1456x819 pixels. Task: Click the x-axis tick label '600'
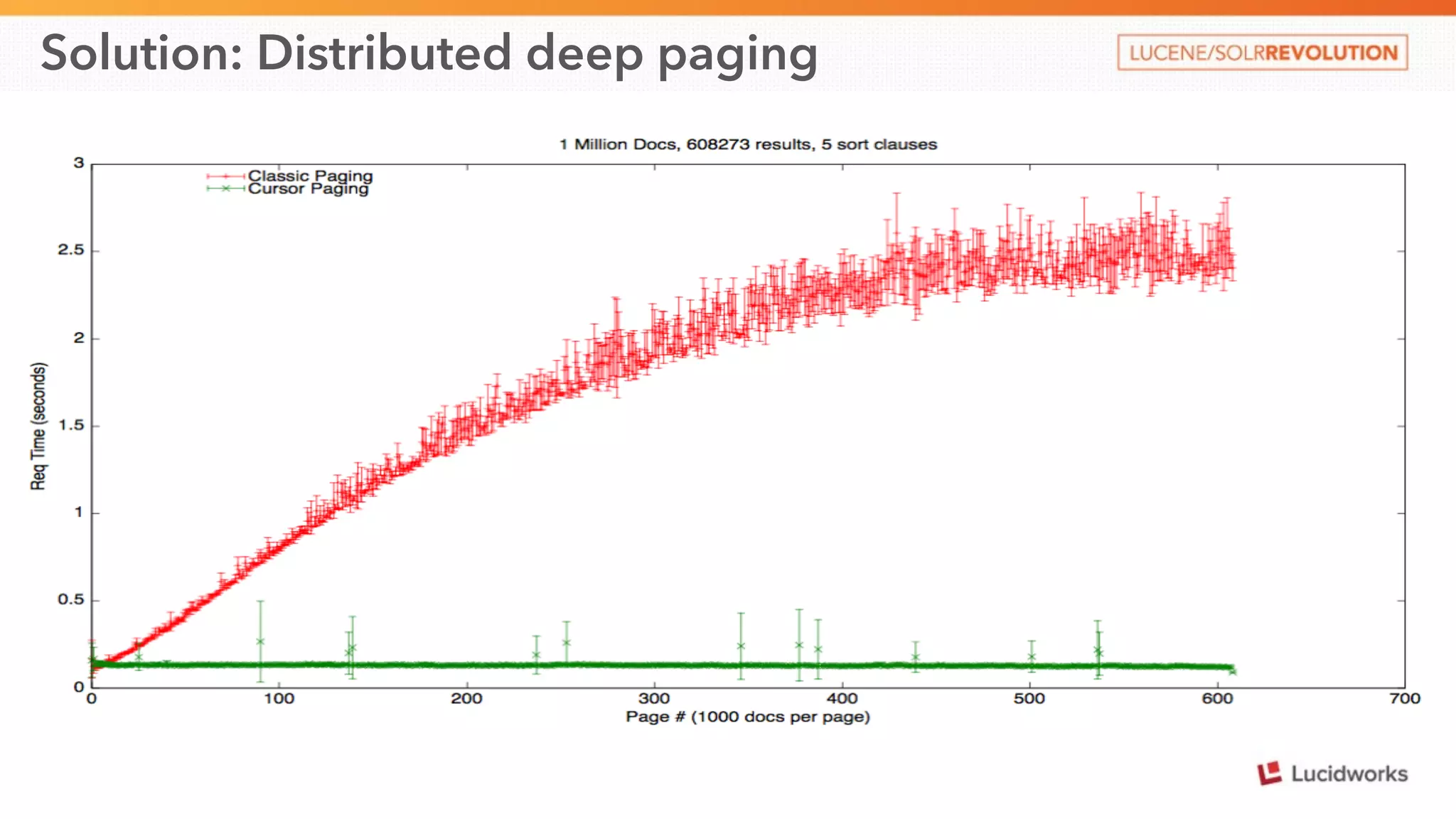(x=1217, y=699)
